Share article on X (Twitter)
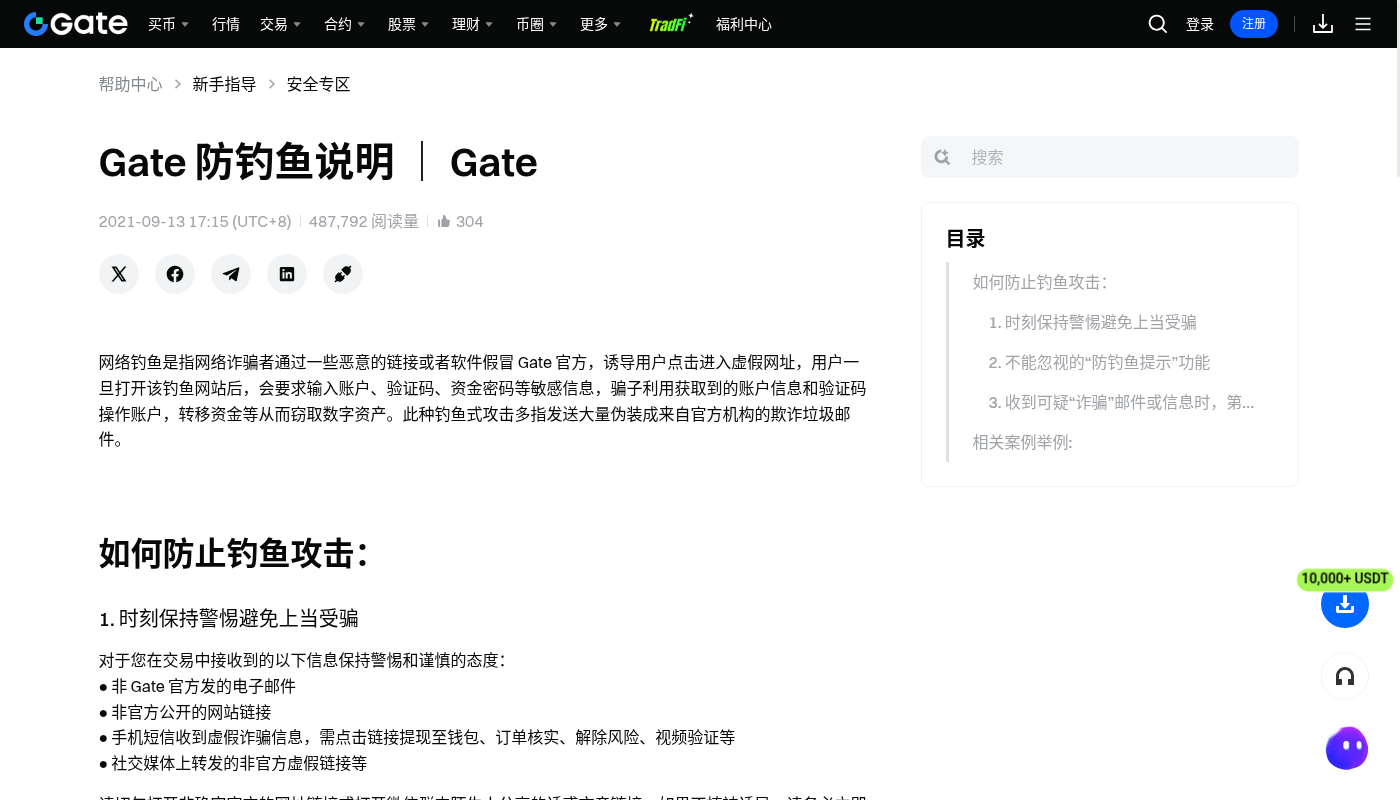This screenshot has width=1400, height=800. coord(119,274)
